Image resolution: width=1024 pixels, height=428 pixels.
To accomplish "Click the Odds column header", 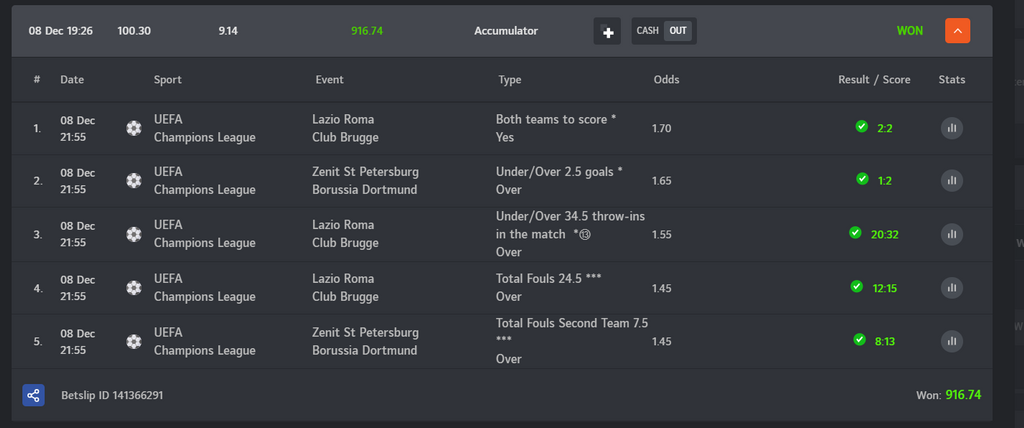I will (666, 80).
